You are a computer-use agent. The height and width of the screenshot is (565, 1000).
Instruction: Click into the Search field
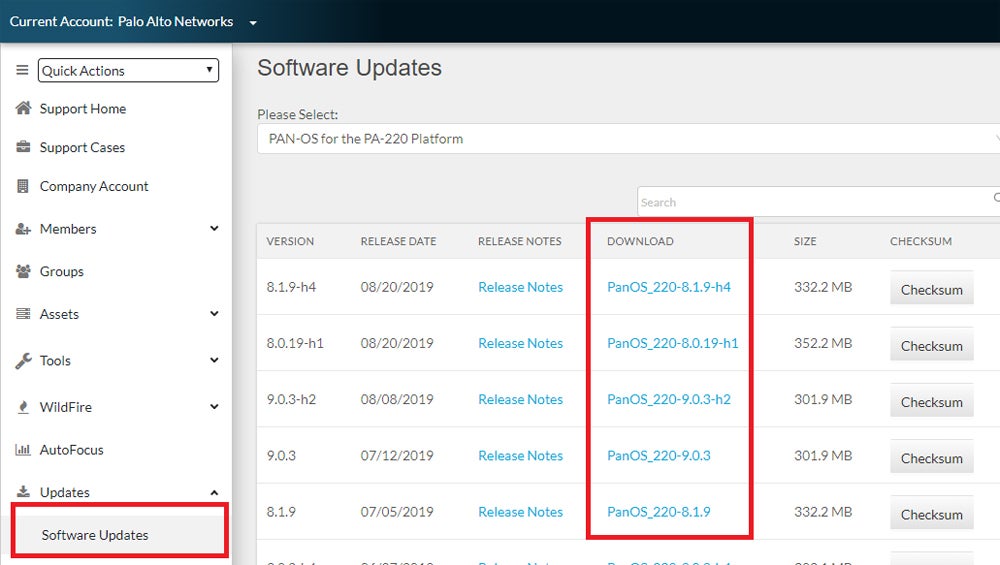click(810, 202)
